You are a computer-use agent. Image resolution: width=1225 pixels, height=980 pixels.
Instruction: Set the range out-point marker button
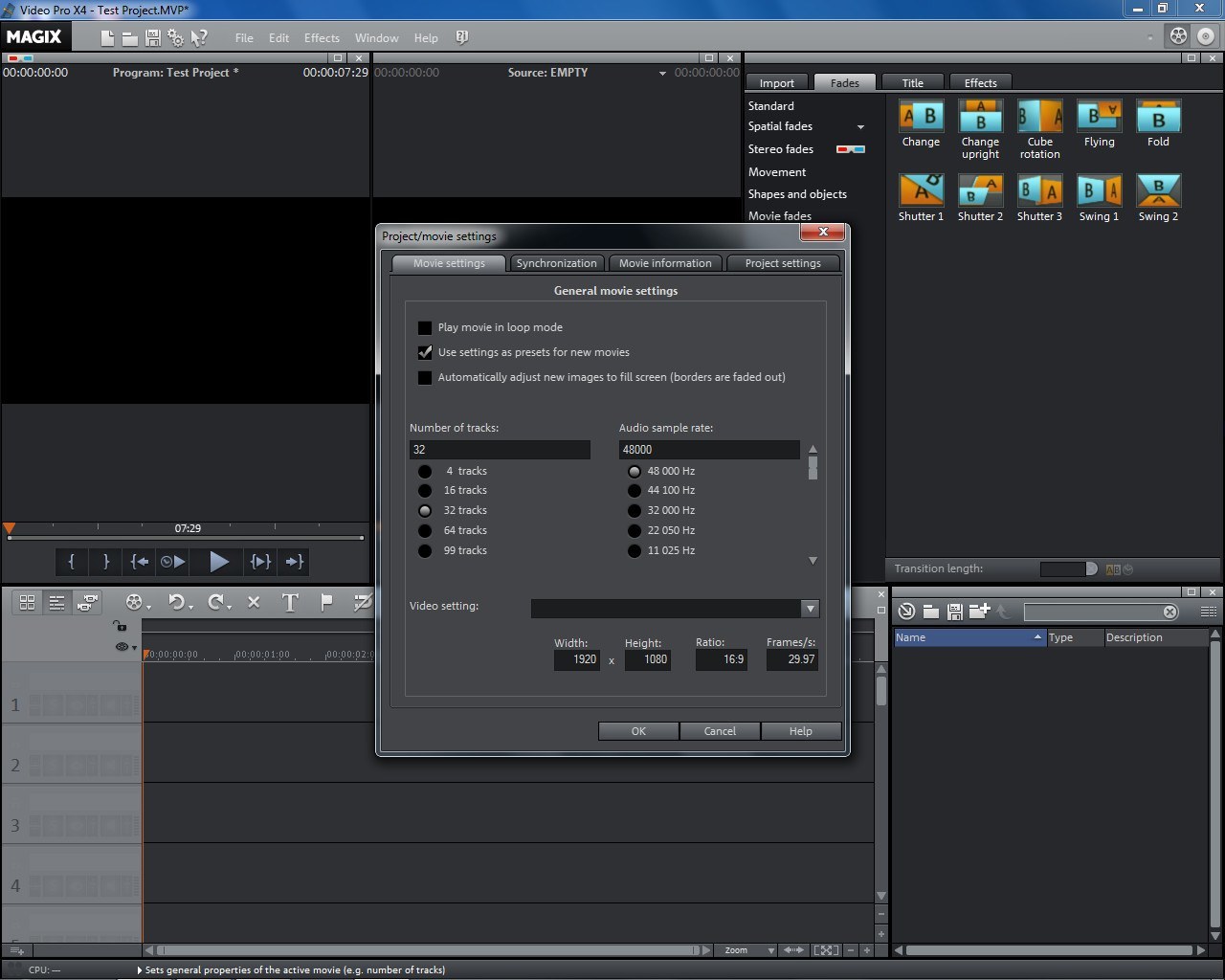106,562
